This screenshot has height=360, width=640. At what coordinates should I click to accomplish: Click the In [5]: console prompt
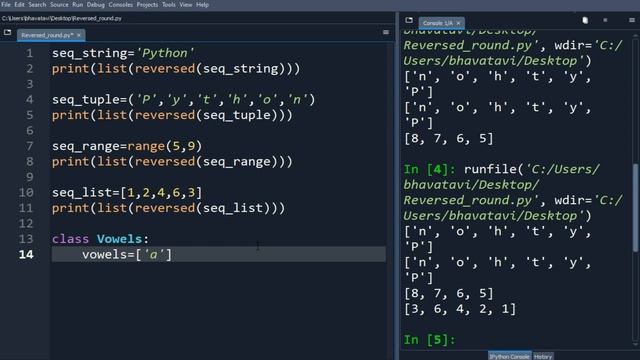tap(429, 340)
